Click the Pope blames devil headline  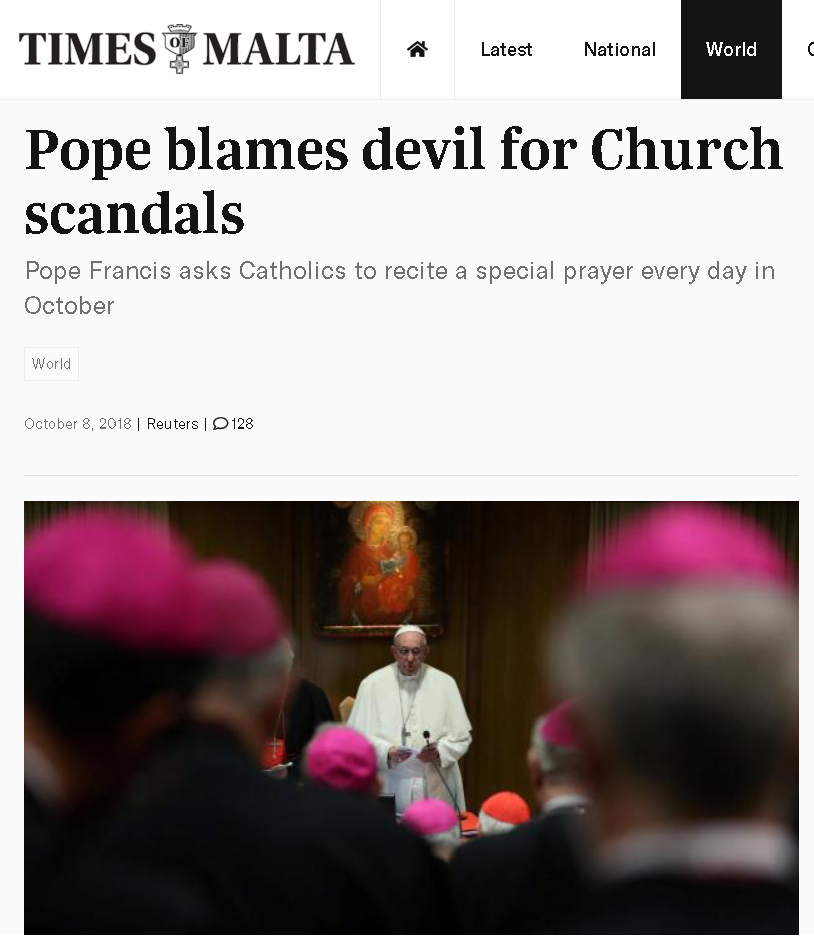click(403, 181)
